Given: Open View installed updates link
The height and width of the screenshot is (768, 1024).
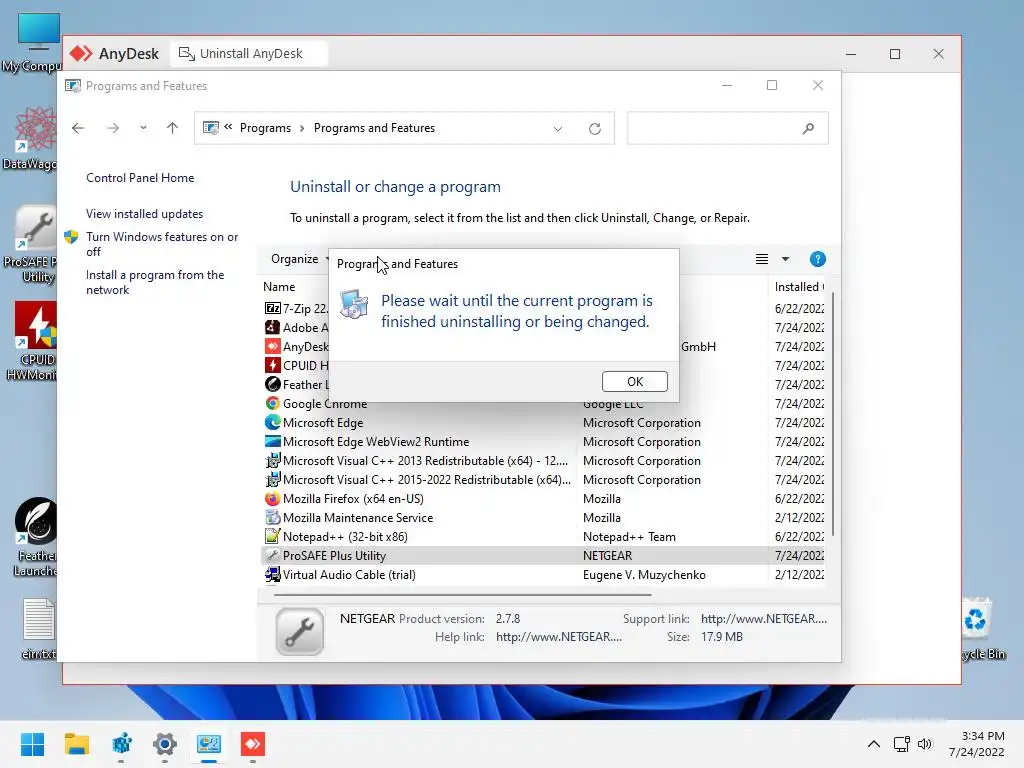Looking at the screenshot, I should (144, 214).
